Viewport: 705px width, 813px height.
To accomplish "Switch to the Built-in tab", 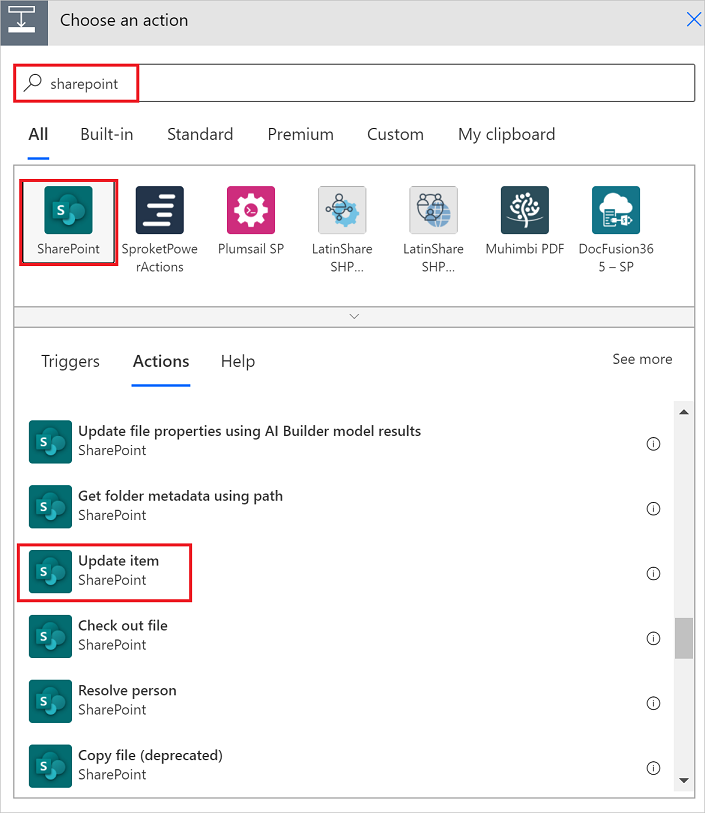I will pyautogui.click(x=107, y=134).
